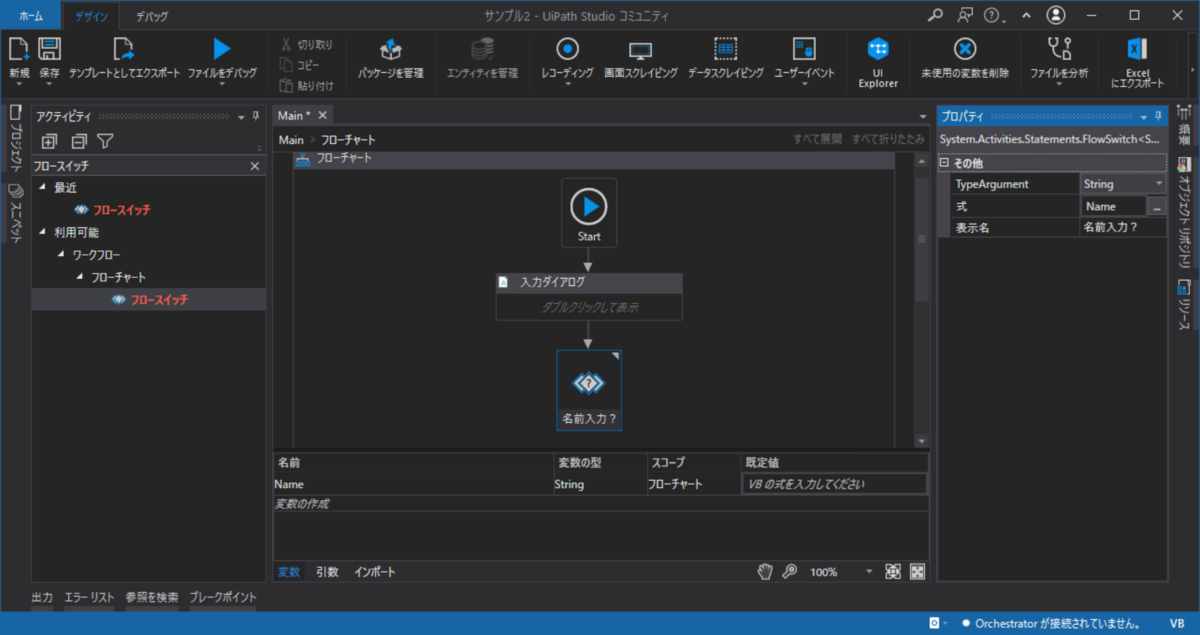1200x635 pixels.
Task: Click 表示名 value 名前入力？
Action: pos(1123,227)
